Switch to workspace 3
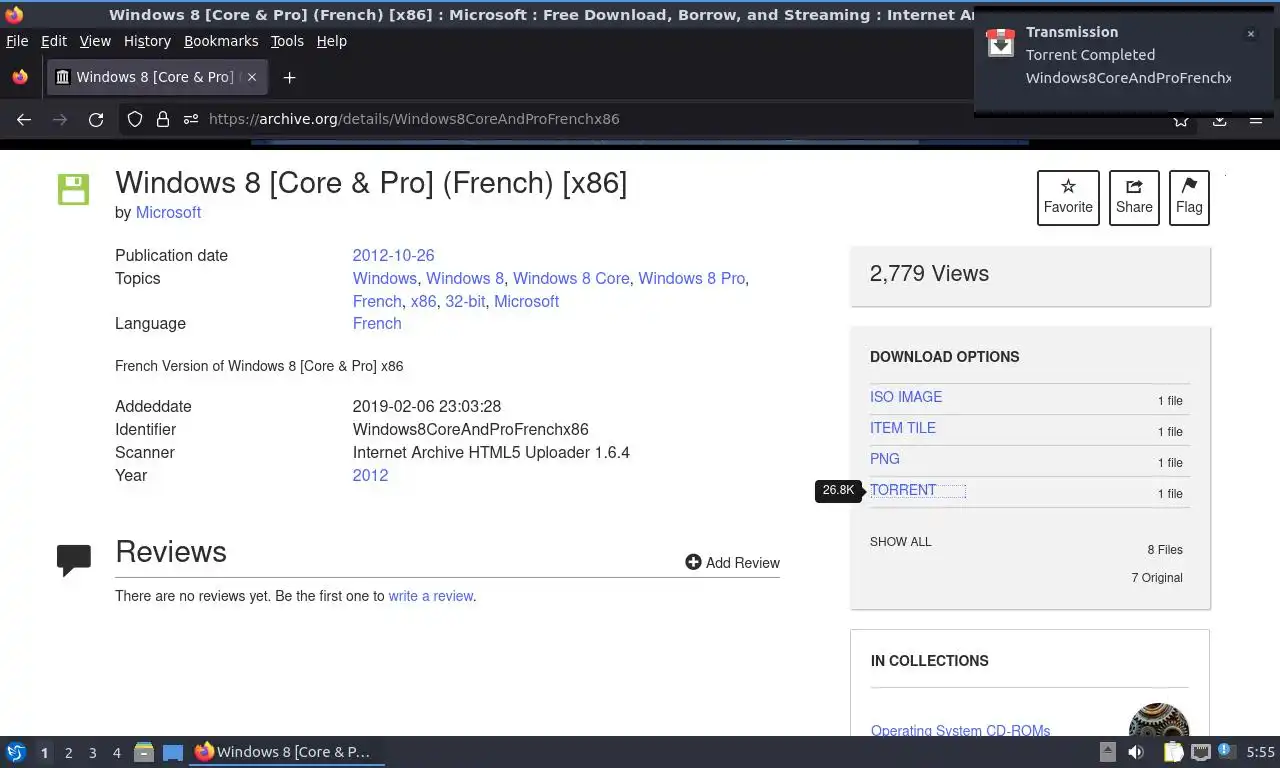This screenshot has height=768, width=1280. click(92, 753)
